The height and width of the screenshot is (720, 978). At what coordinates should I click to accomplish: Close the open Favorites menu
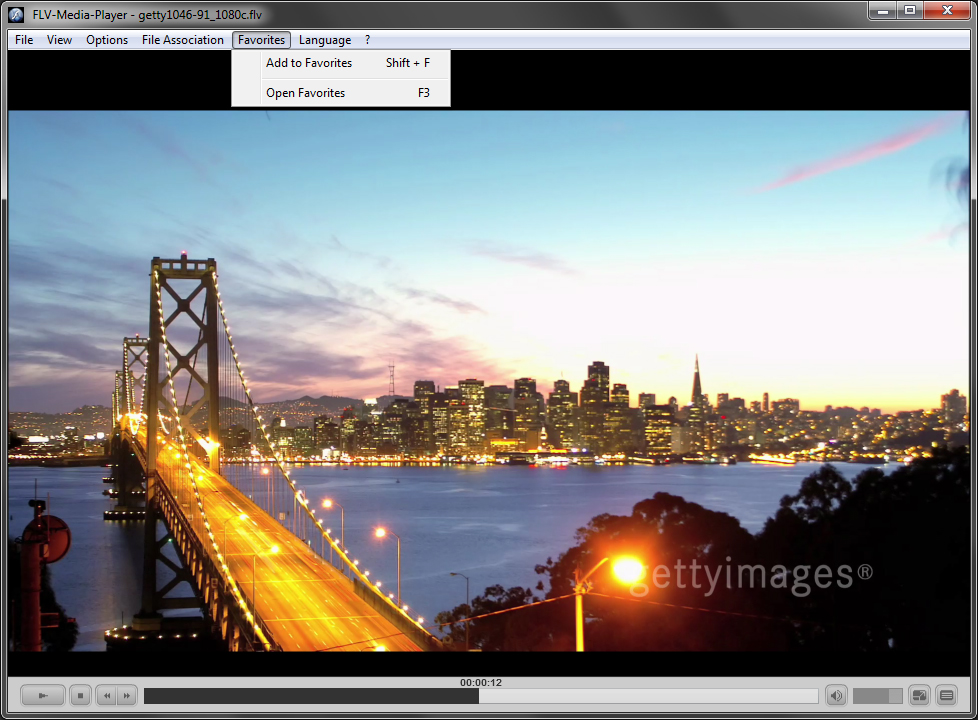tap(261, 40)
